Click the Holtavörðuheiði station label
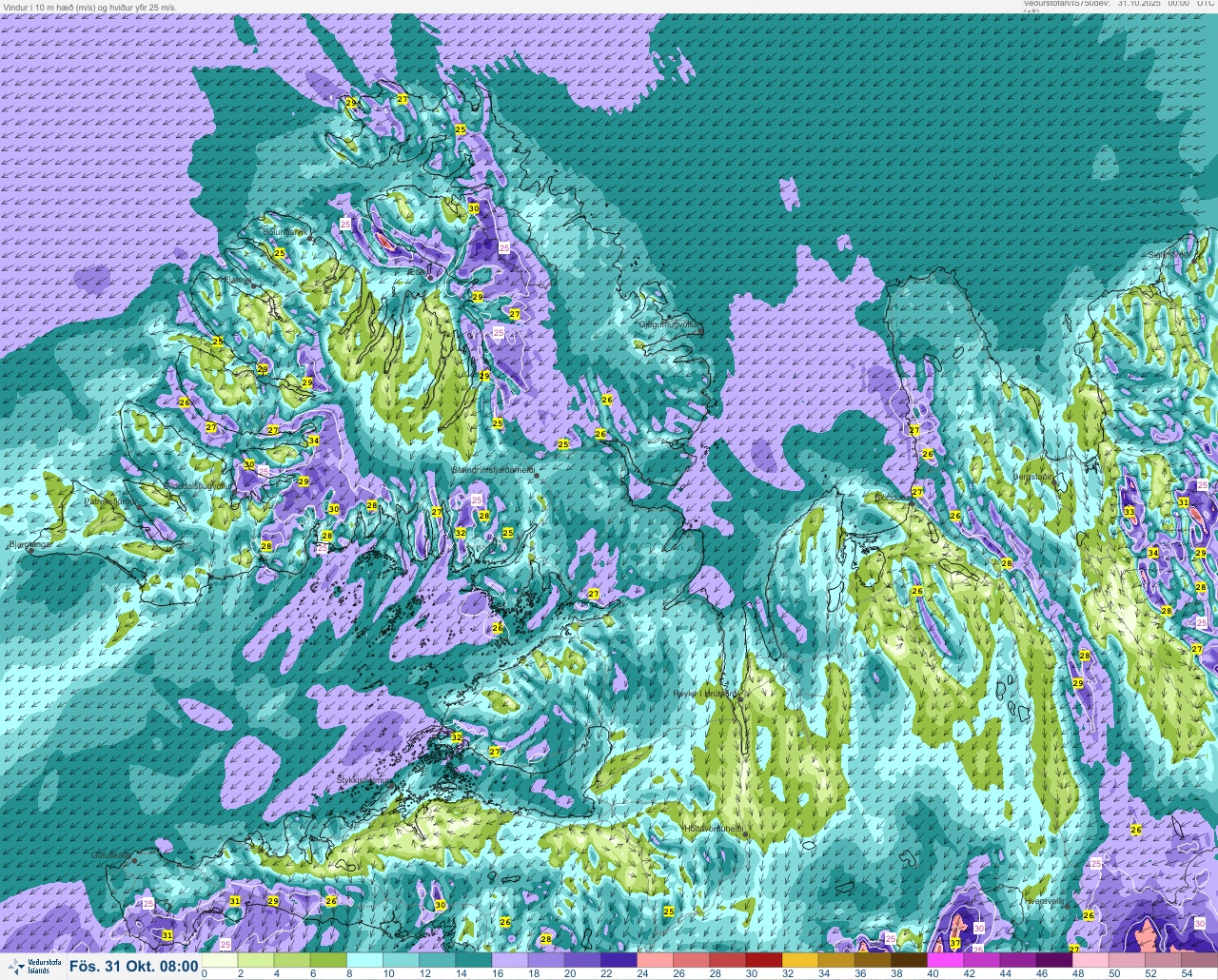The height and width of the screenshot is (980, 1218). 714,830
